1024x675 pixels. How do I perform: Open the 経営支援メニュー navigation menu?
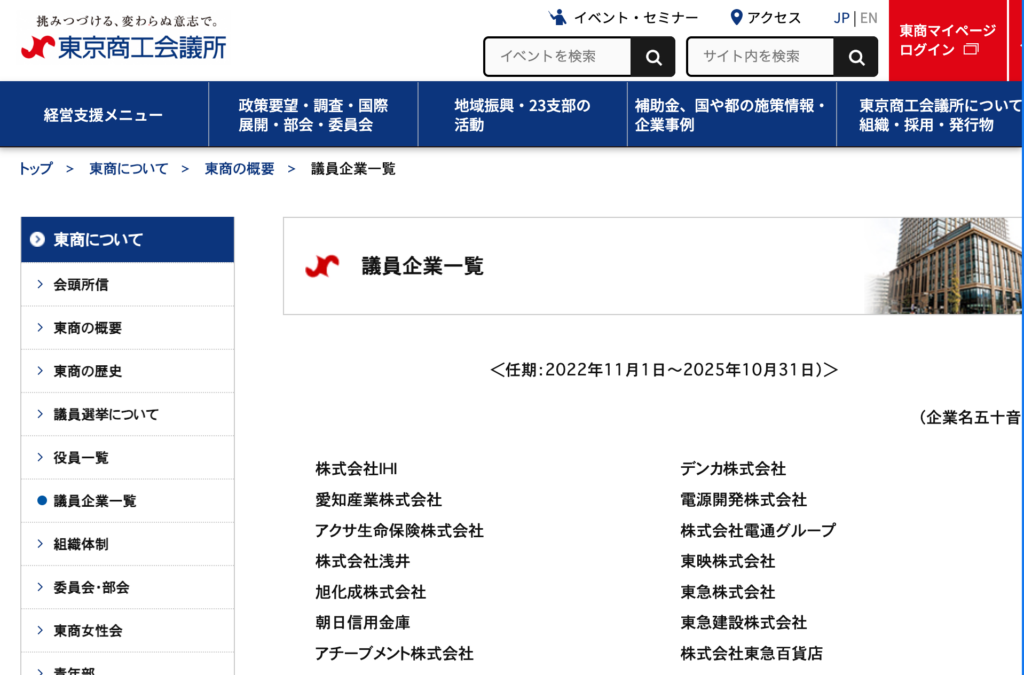pos(104,115)
